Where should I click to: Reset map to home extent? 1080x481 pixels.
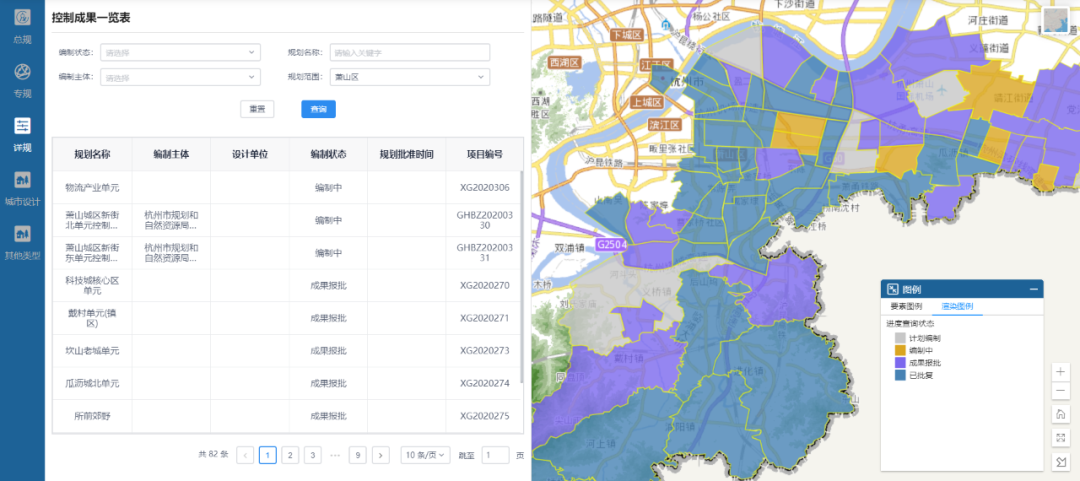(1060, 414)
